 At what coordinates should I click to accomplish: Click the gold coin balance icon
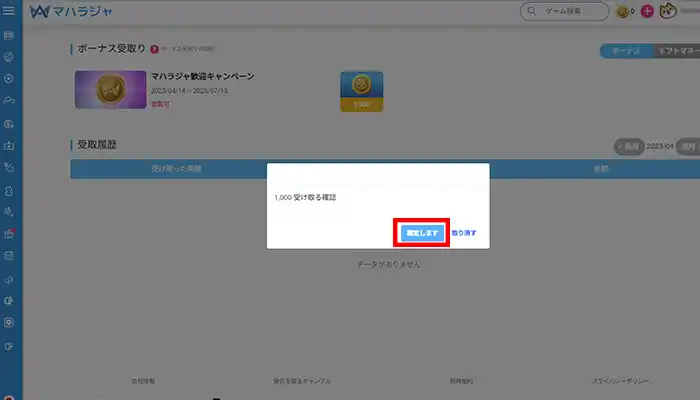pyautogui.click(x=622, y=12)
